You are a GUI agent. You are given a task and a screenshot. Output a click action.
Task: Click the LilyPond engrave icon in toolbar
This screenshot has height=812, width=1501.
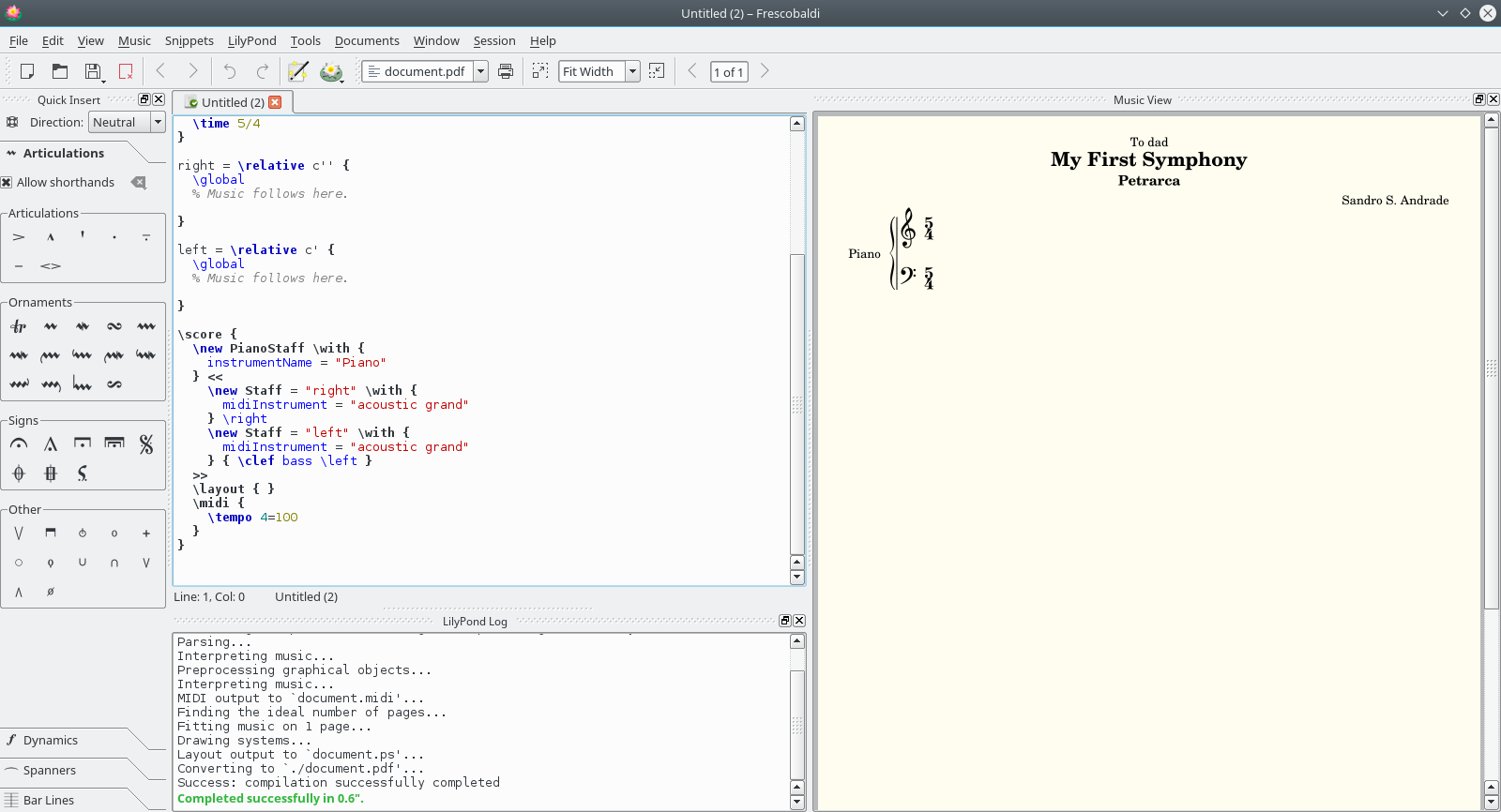point(331,71)
